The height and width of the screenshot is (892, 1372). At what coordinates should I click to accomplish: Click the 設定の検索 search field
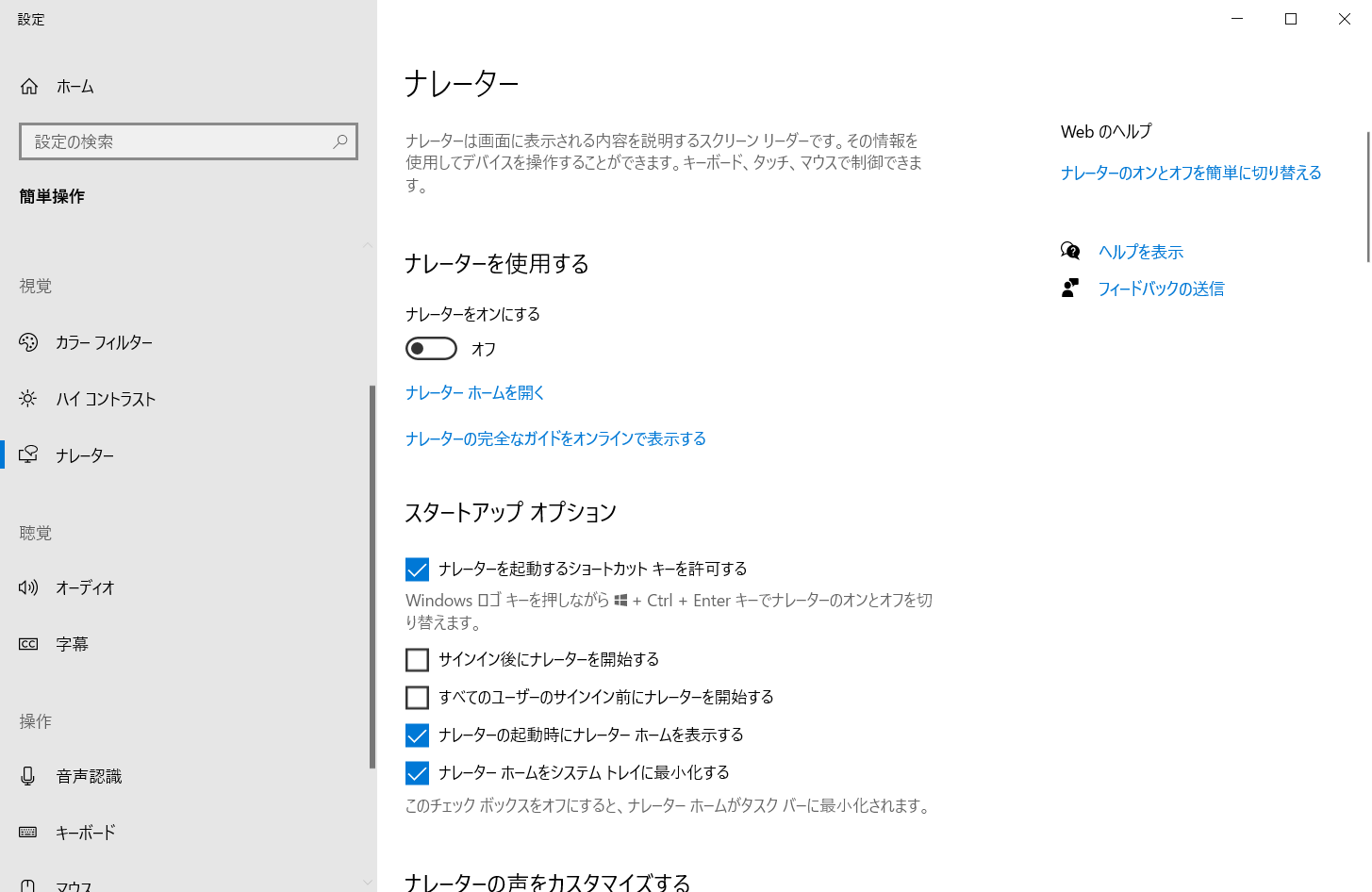[x=189, y=141]
